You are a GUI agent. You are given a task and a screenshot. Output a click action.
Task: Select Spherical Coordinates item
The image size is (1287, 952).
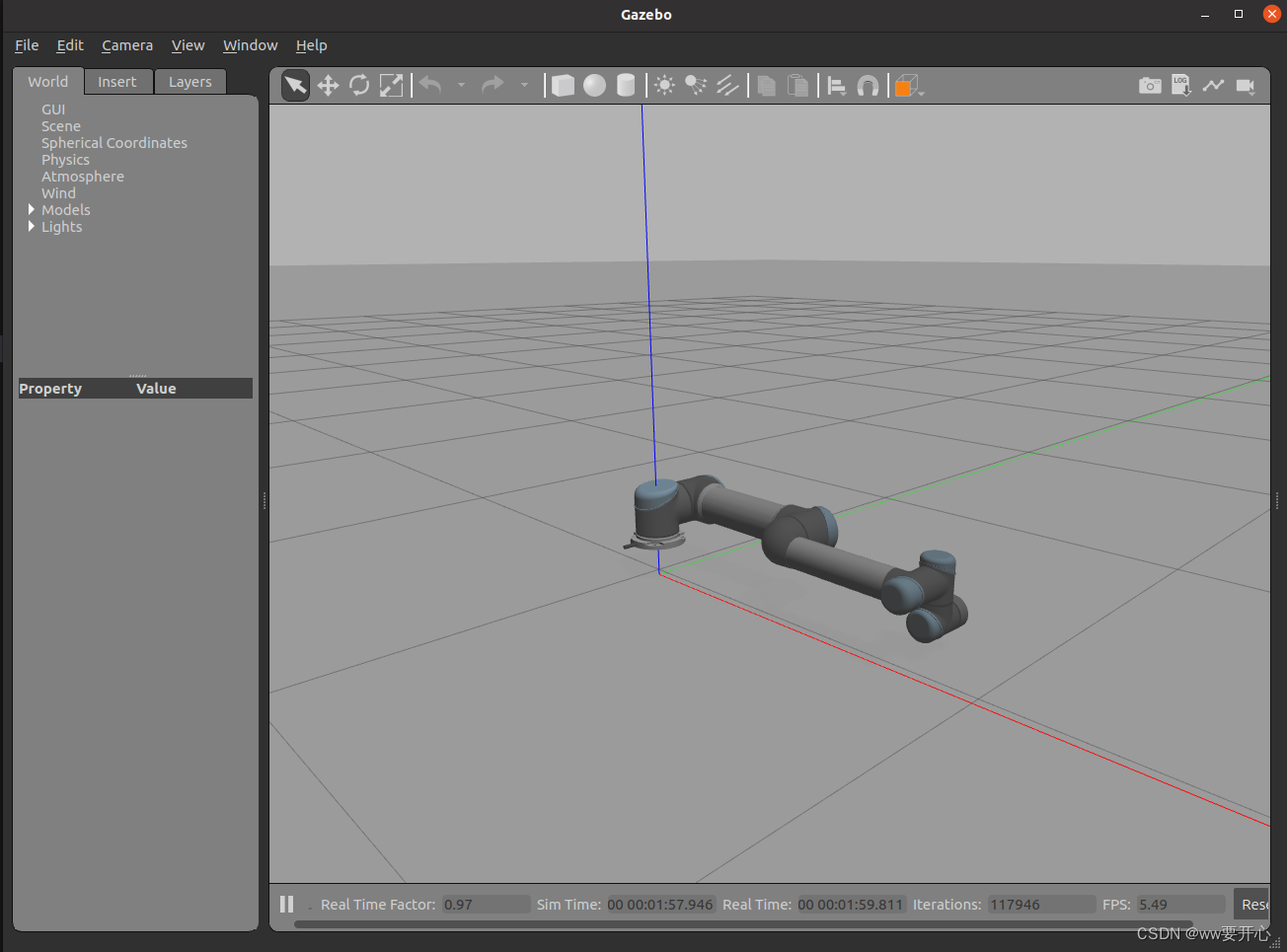pyautogui.click(x=114, y=143)
